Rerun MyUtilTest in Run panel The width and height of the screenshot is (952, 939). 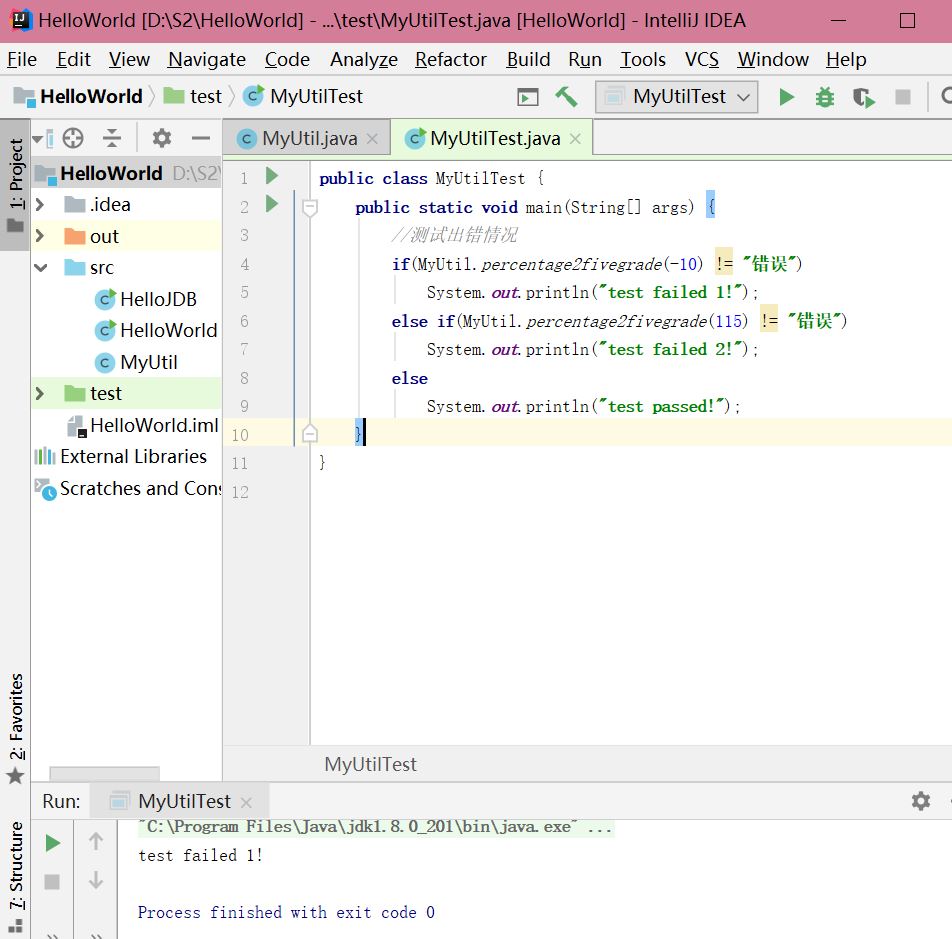(53, 842)
